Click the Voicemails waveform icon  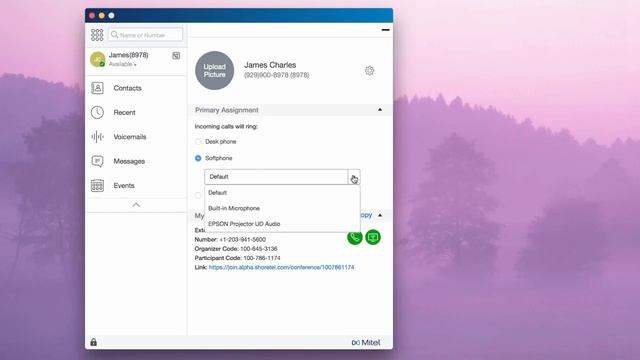[97, 137]
